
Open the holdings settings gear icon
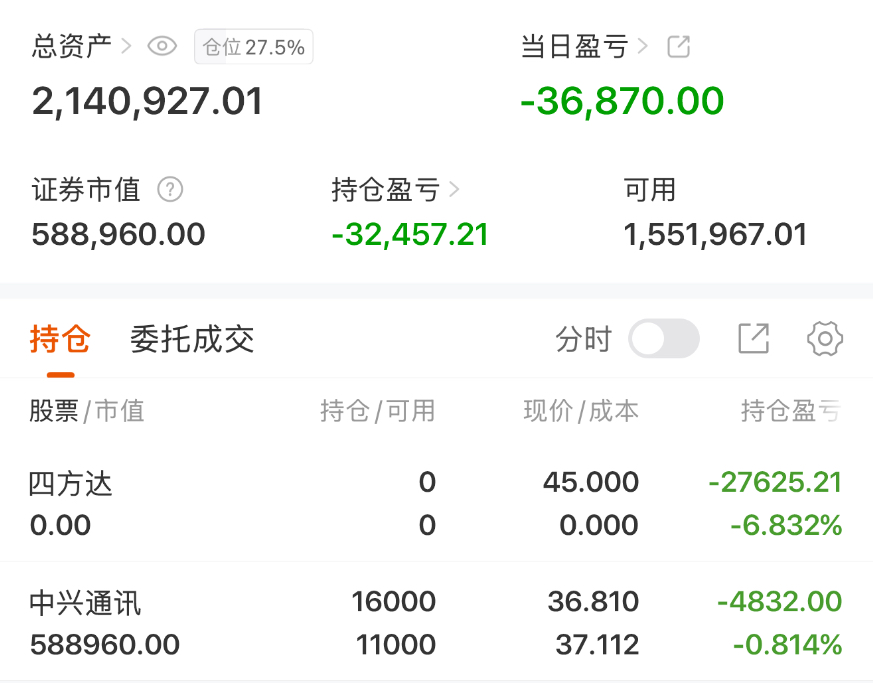click(825, 338)
